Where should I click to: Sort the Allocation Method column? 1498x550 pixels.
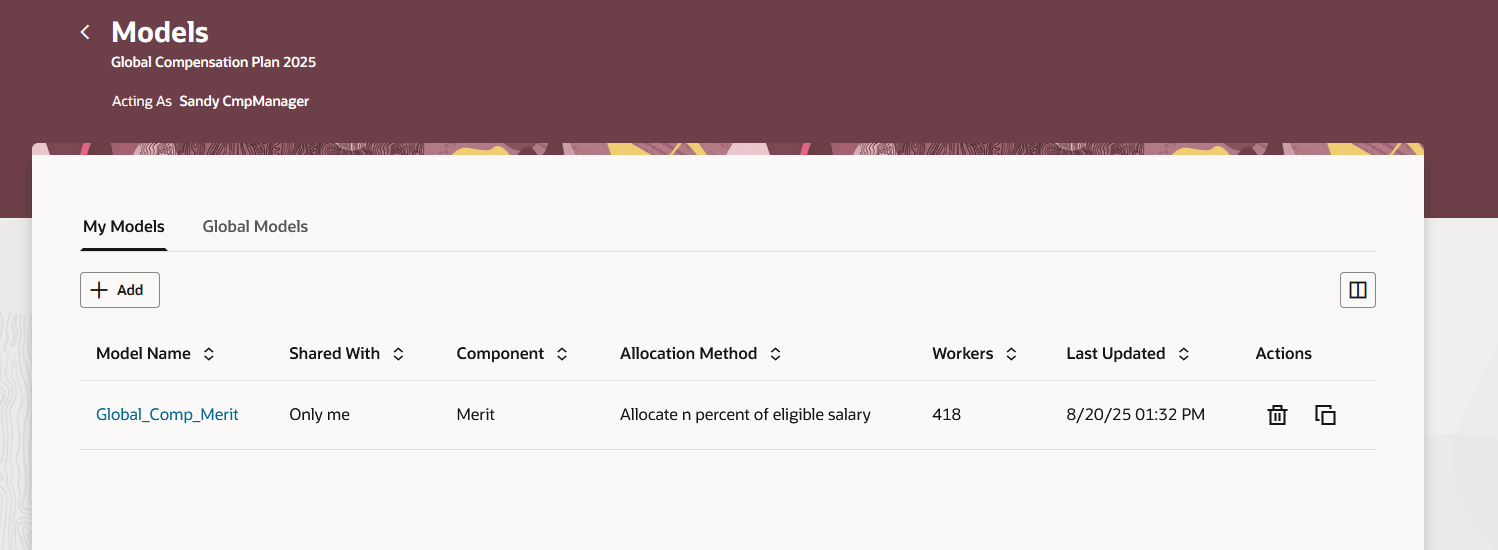(775, 354)
